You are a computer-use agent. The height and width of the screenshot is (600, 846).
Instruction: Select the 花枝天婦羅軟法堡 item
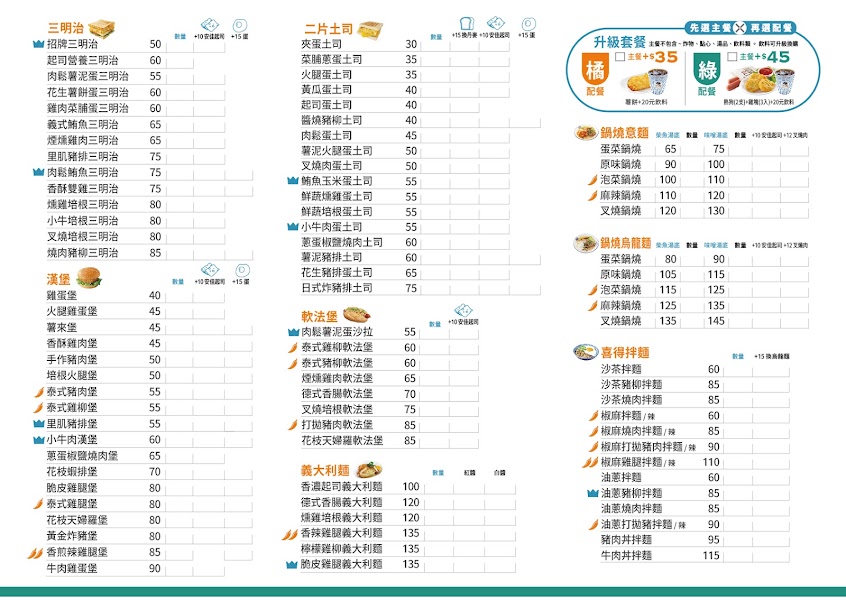click(x=389, y=441)
